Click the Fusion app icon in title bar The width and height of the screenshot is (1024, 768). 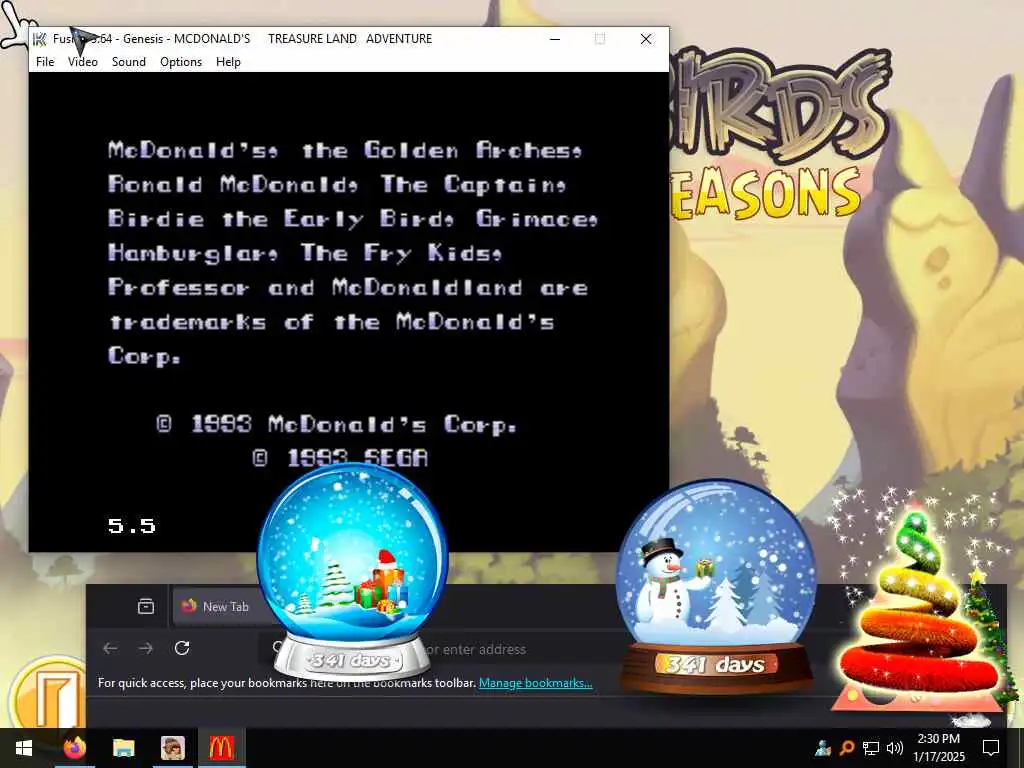point(40,39)
